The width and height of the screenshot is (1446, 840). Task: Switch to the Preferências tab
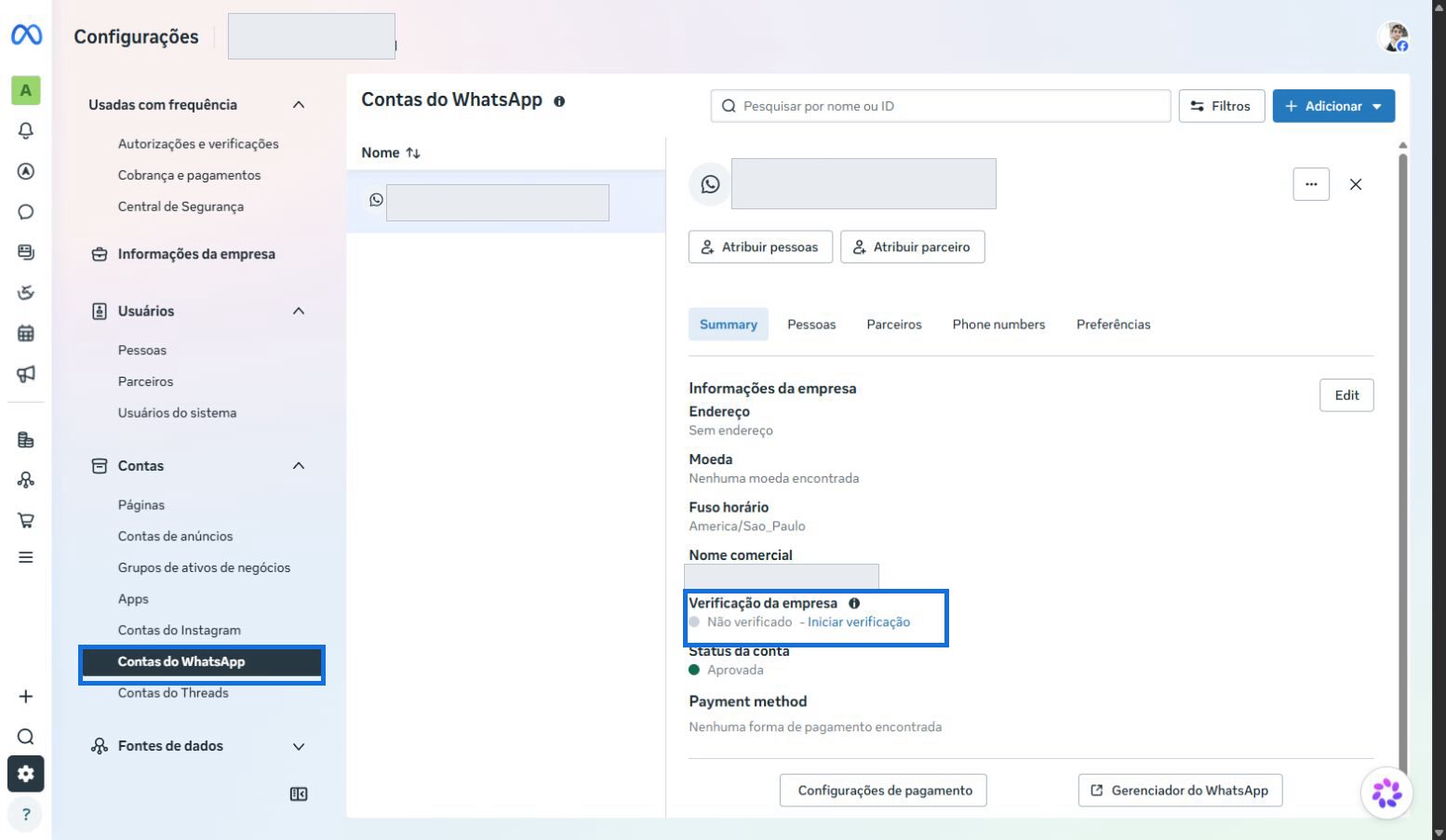coord(1114,325)
